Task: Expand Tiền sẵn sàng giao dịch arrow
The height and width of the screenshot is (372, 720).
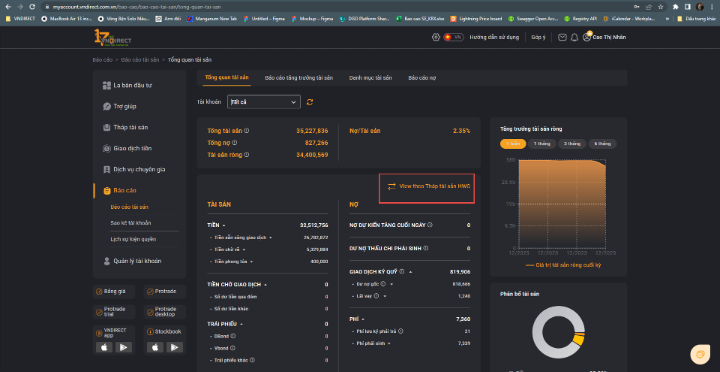Action: pyautogui.click(x=270, y=237)
